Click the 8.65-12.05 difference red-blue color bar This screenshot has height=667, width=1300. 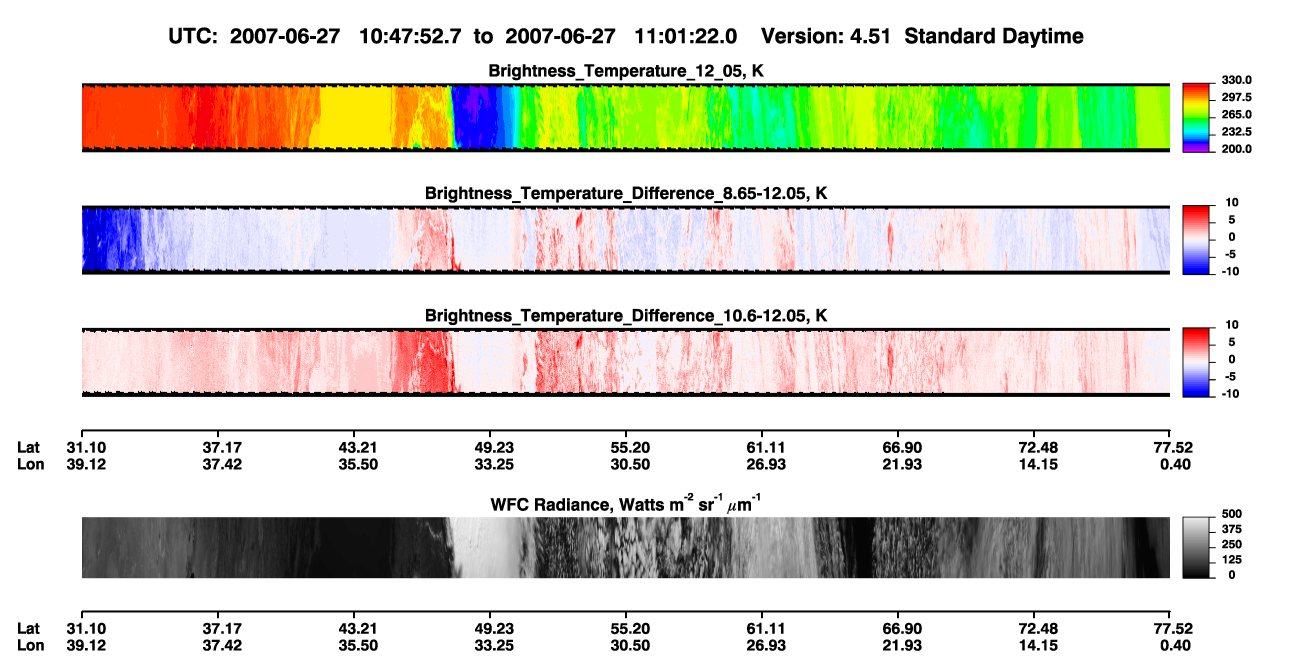pos(1195,238)
